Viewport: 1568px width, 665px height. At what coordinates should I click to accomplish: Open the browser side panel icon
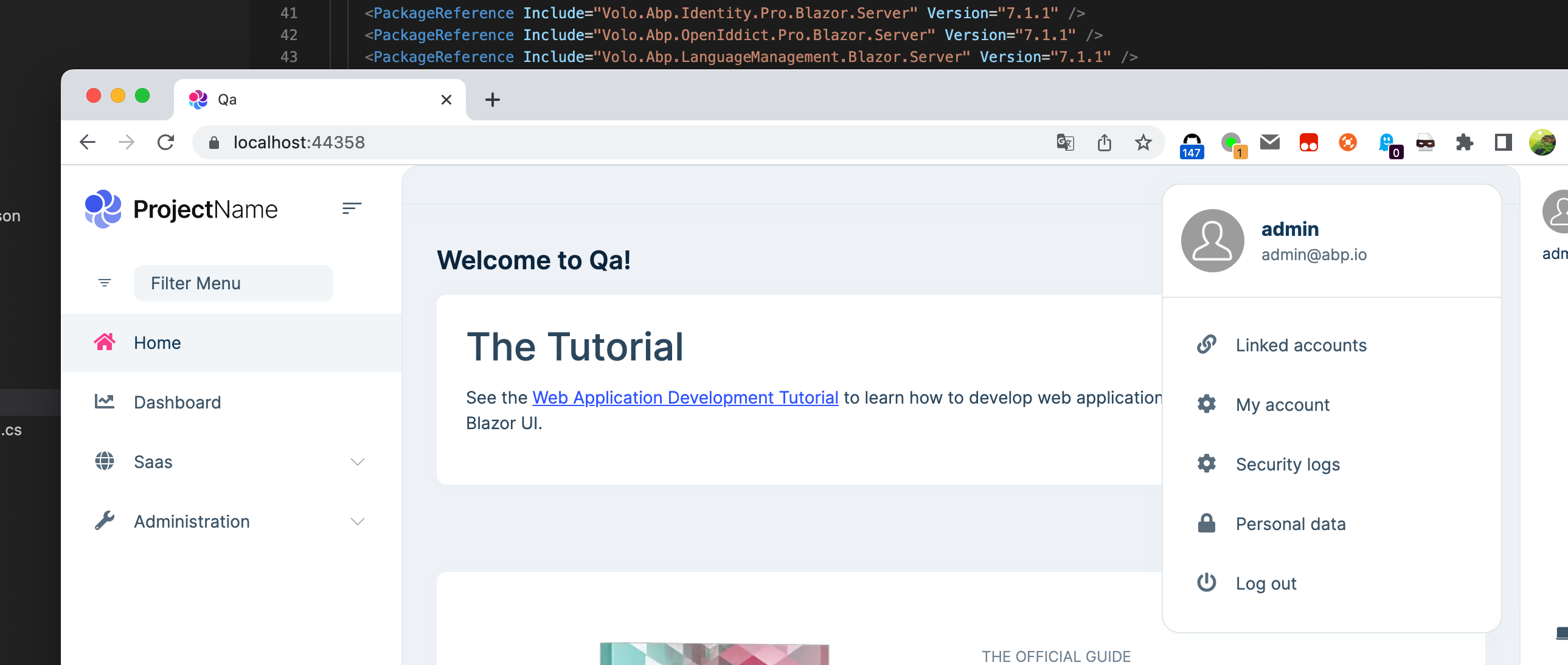click(1503, 143)
